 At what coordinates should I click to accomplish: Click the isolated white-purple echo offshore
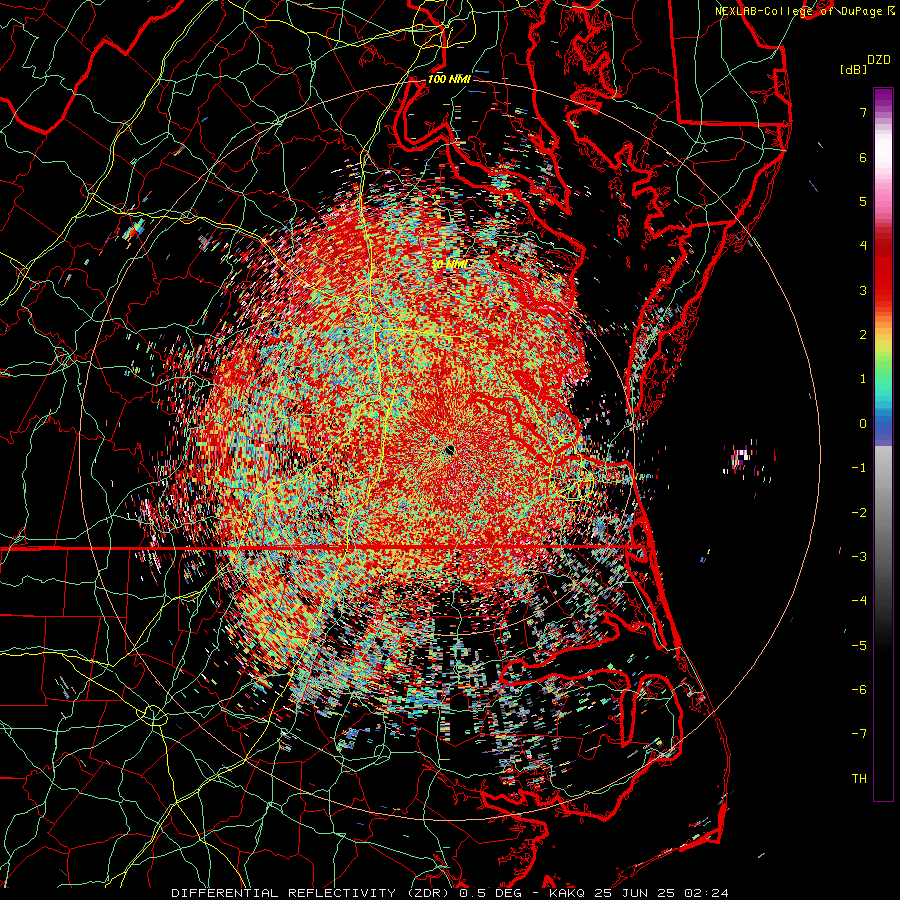pyautogui.click(x=741, y=457)
